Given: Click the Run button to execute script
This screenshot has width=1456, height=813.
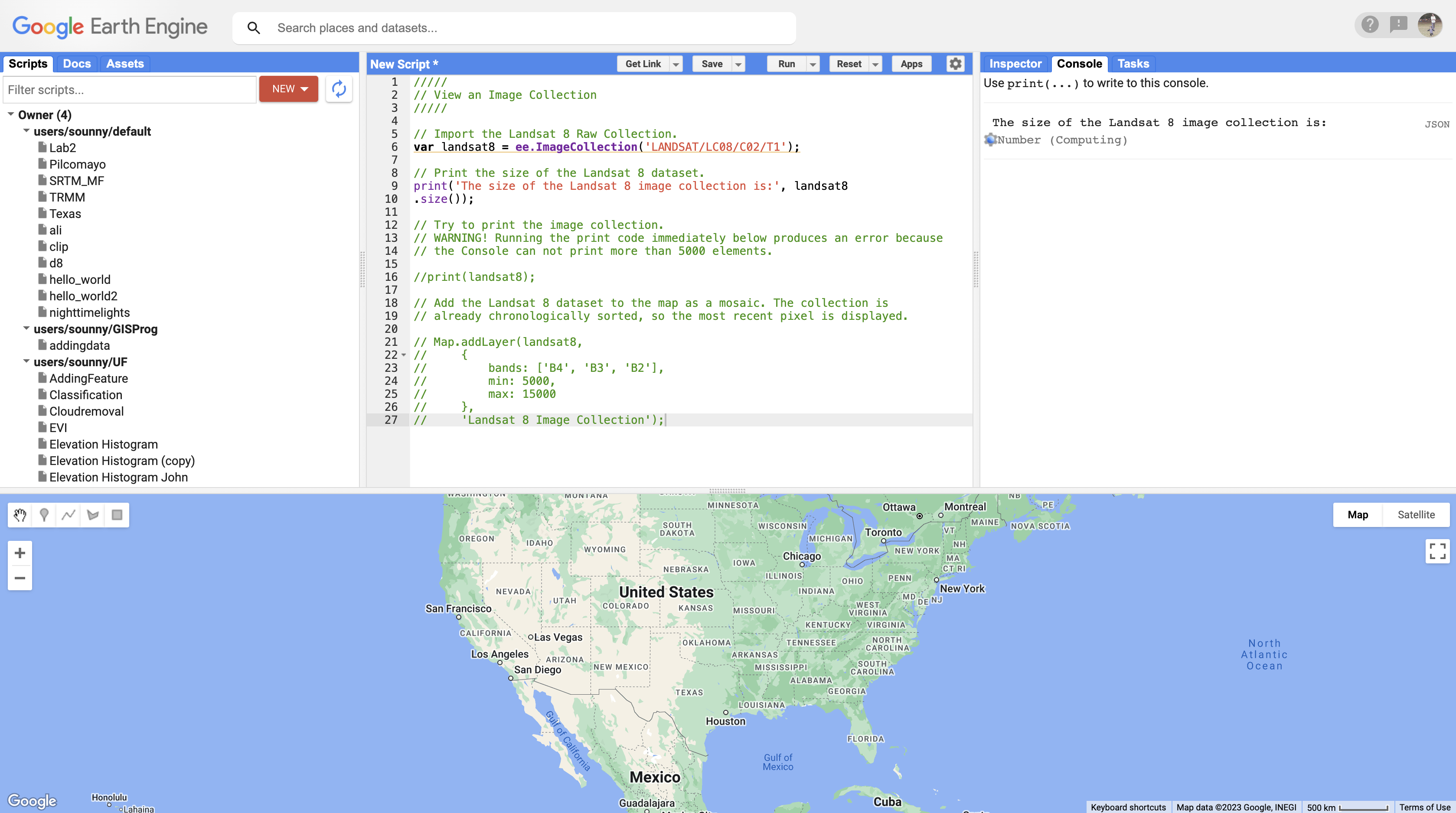Looking at the screenshot, I should tap(786, 64).
